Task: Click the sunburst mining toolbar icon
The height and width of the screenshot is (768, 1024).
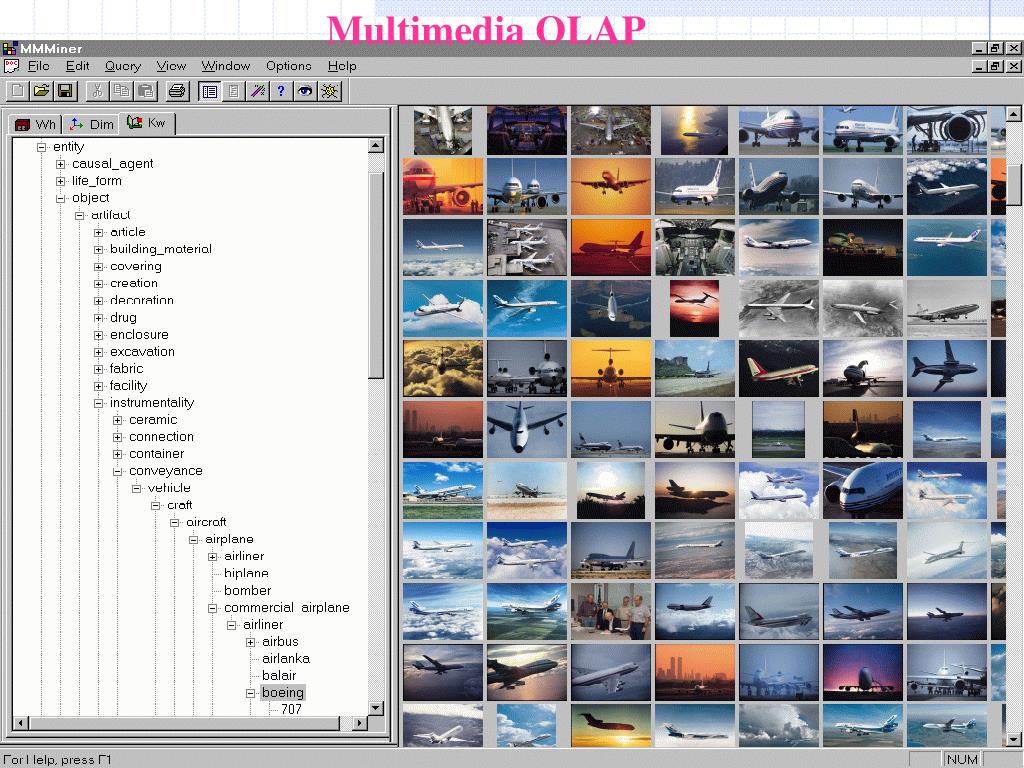Action: [329, 91]
